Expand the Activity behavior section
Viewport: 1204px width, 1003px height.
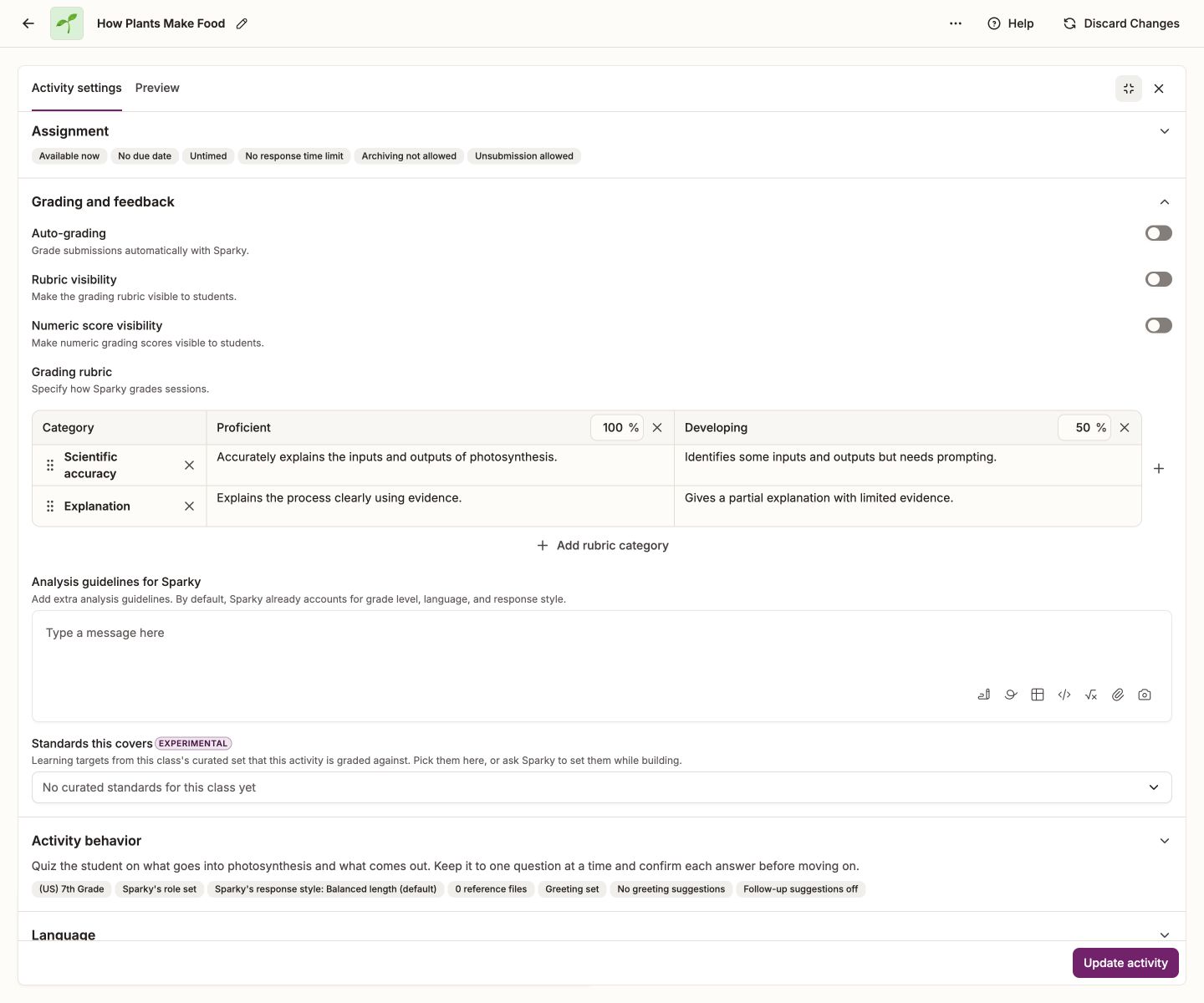click(x=1165, y=841)
